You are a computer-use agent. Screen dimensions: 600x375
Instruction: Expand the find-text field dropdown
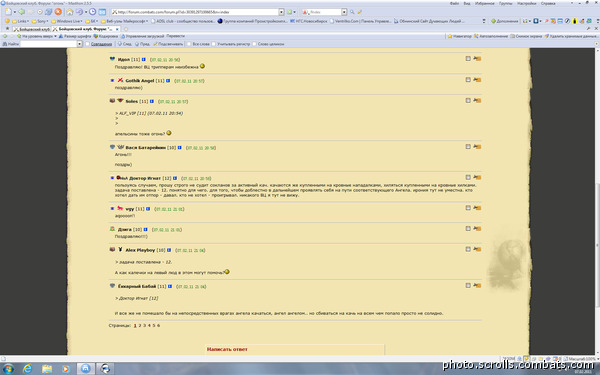(80, 44)
